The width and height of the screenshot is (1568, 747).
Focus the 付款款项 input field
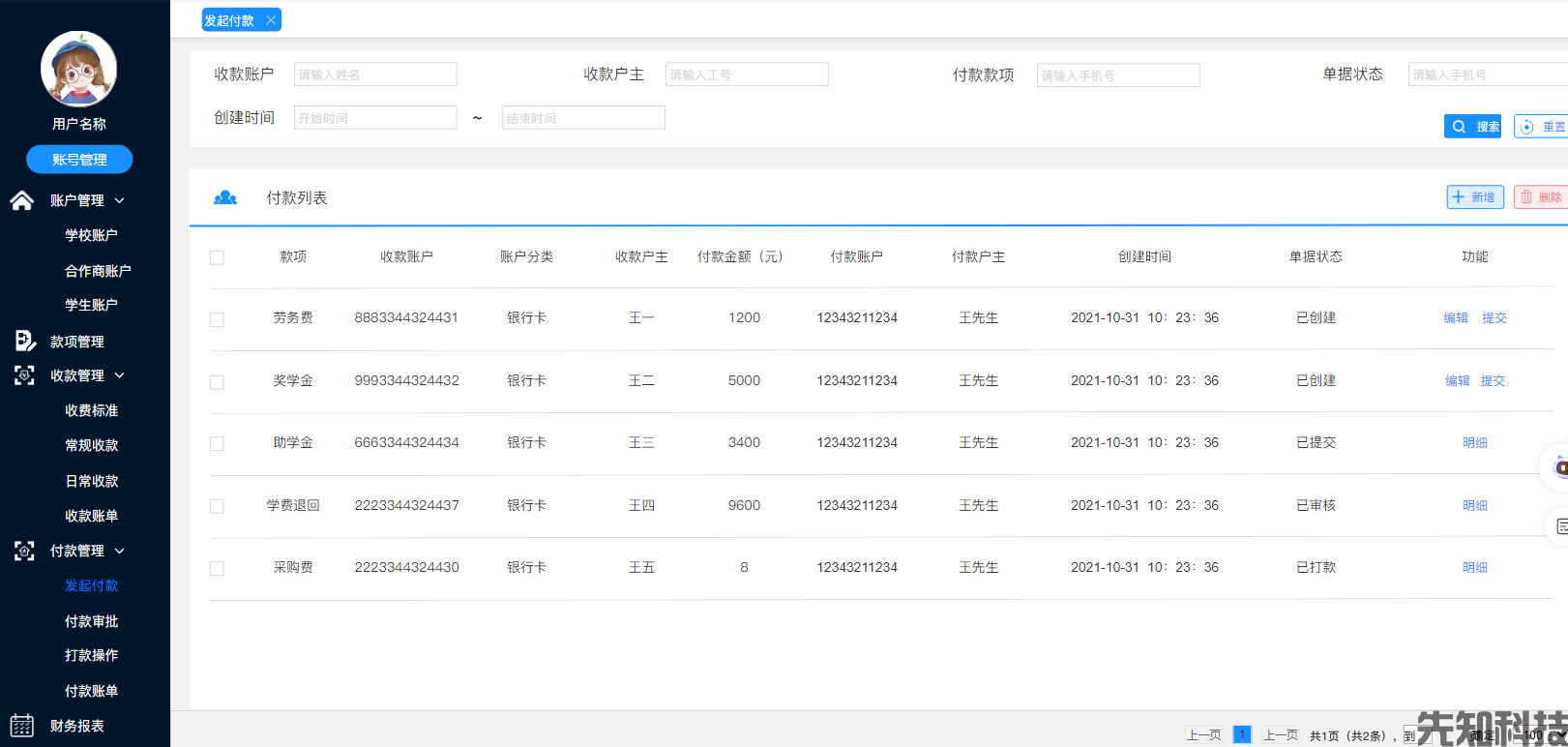tap(1118, 75)
